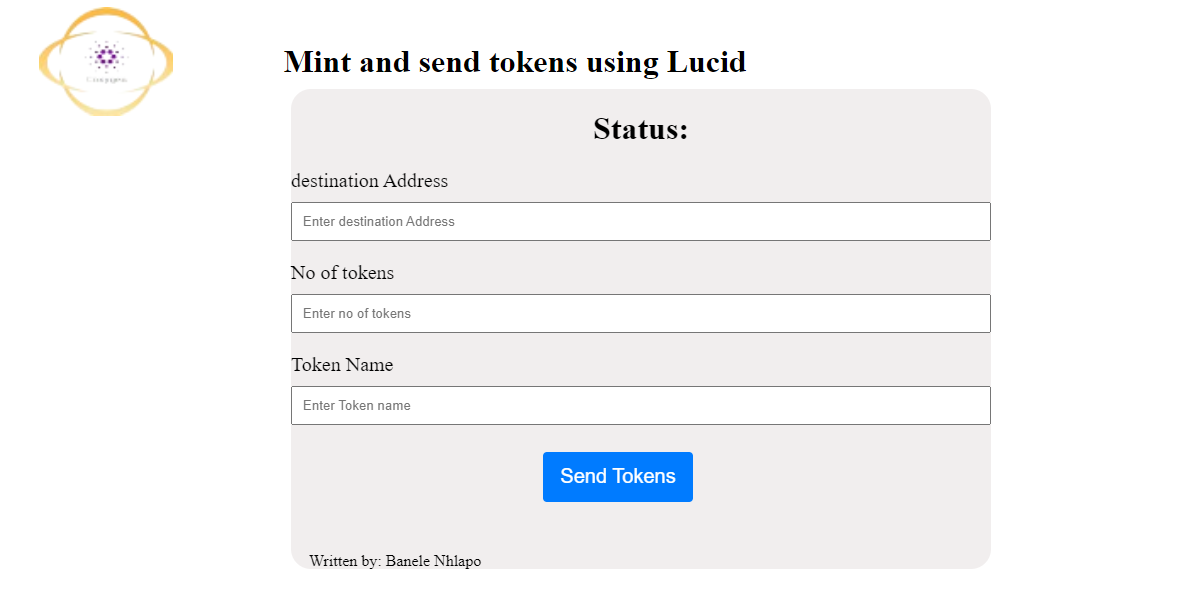Viewport: 1199px width, 590px height.
Task: Click the "Token Name" label
Action: tap(342, 365)
